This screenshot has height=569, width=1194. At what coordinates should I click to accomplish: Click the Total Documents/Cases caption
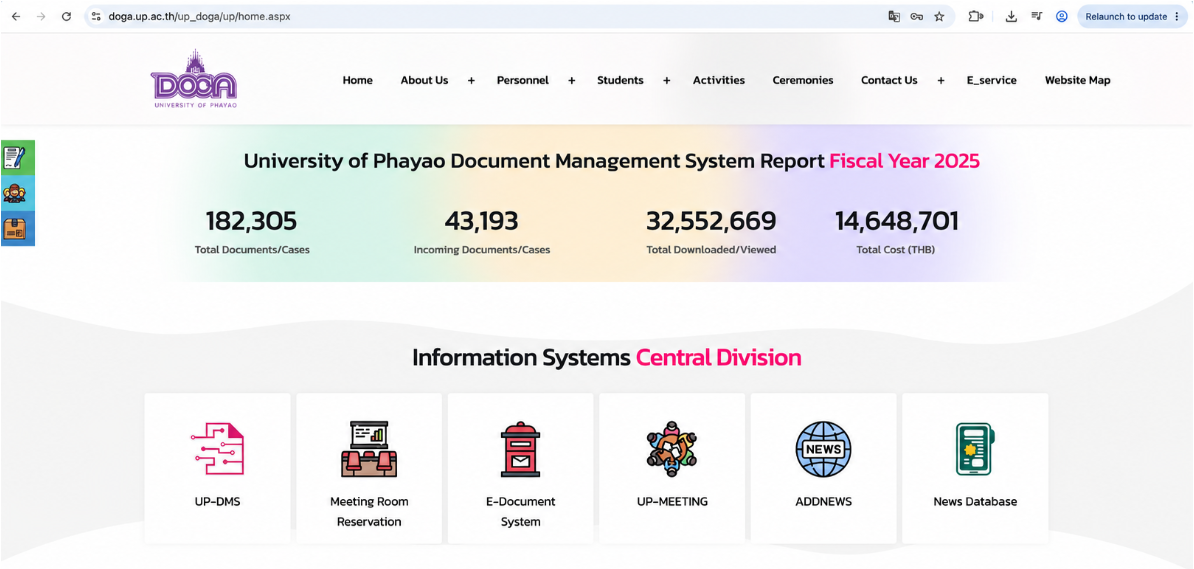click(x=252, y=249)
